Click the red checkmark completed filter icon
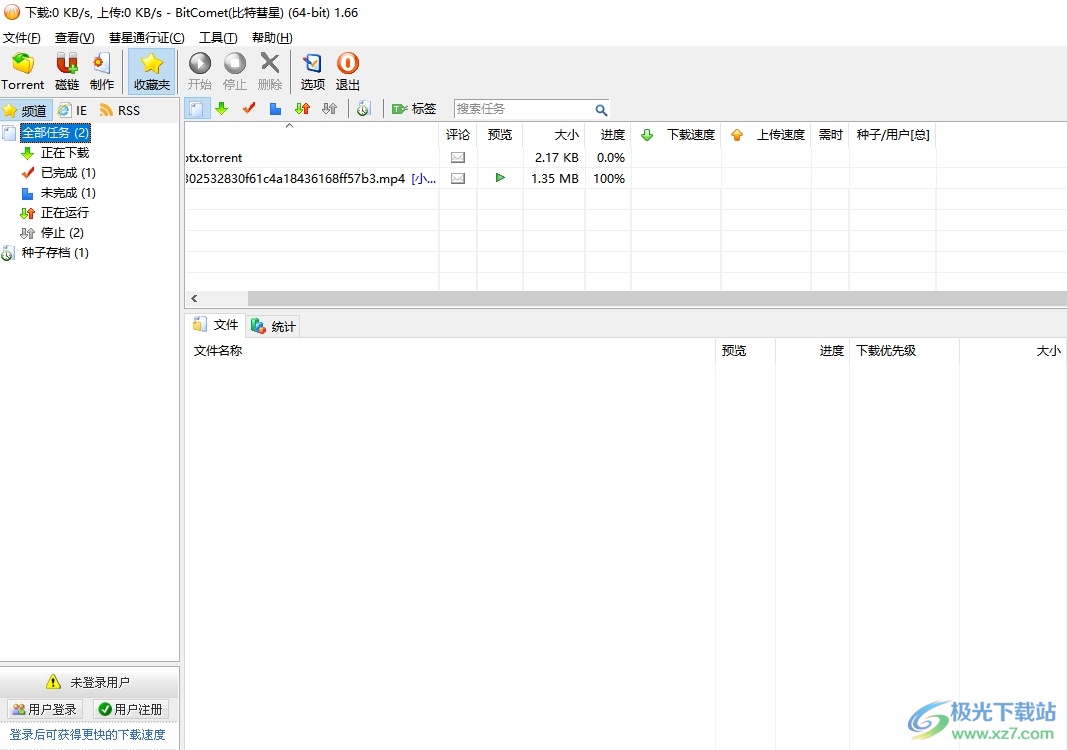This screenshot has width=1067, height=750. pos(249,109)
